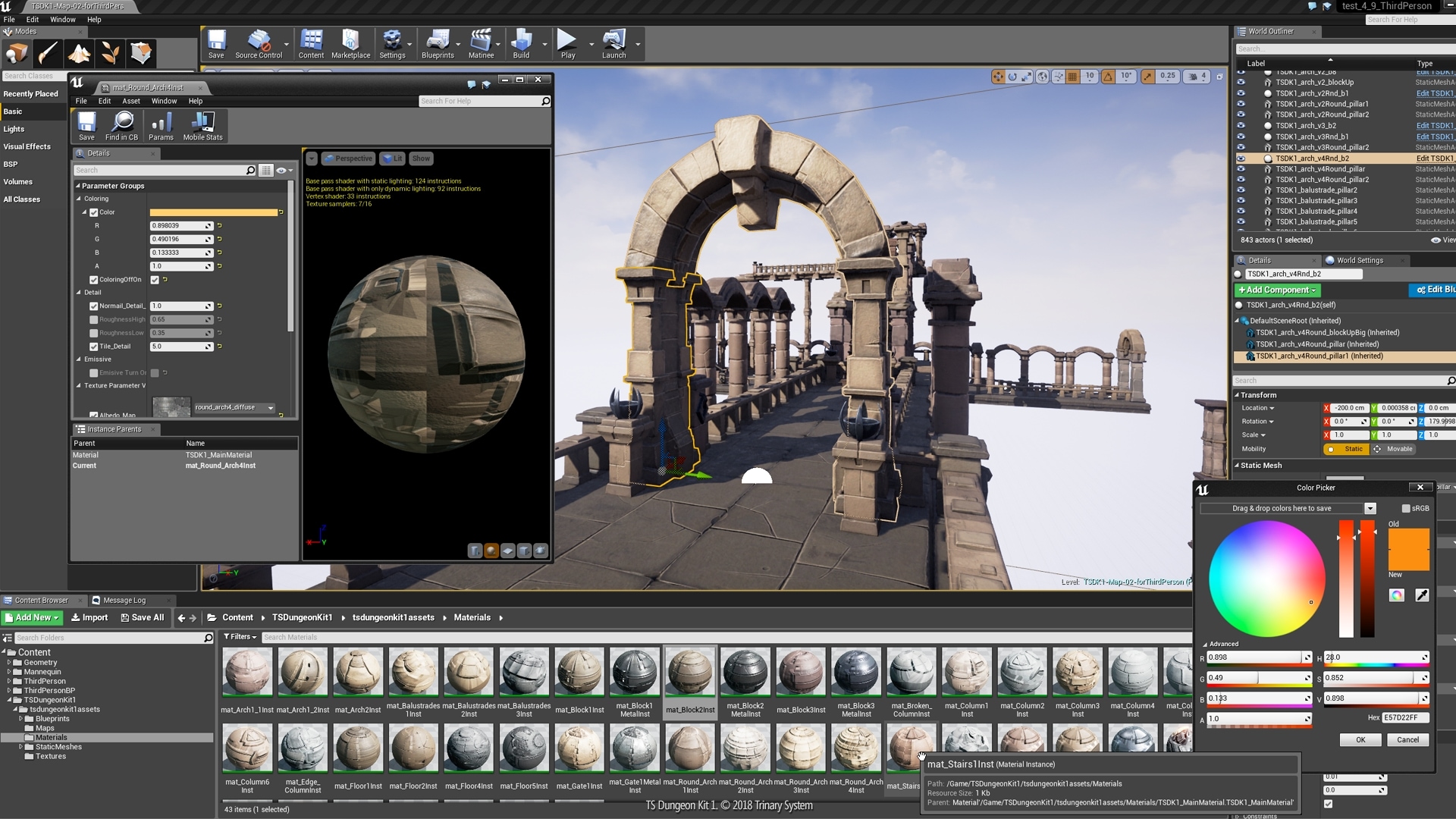
Task: Expand the StaticMeshes folder tree node
Action: [x=21, y=747]
